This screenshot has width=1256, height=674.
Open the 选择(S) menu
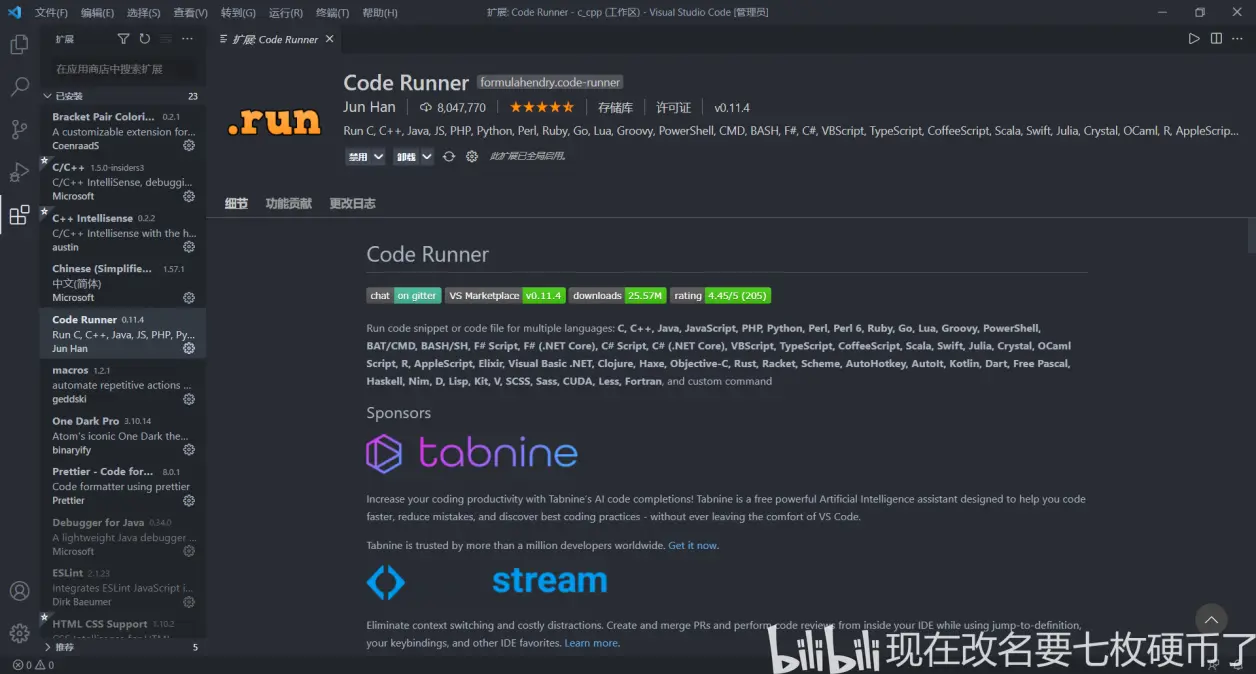pos(144,13)
